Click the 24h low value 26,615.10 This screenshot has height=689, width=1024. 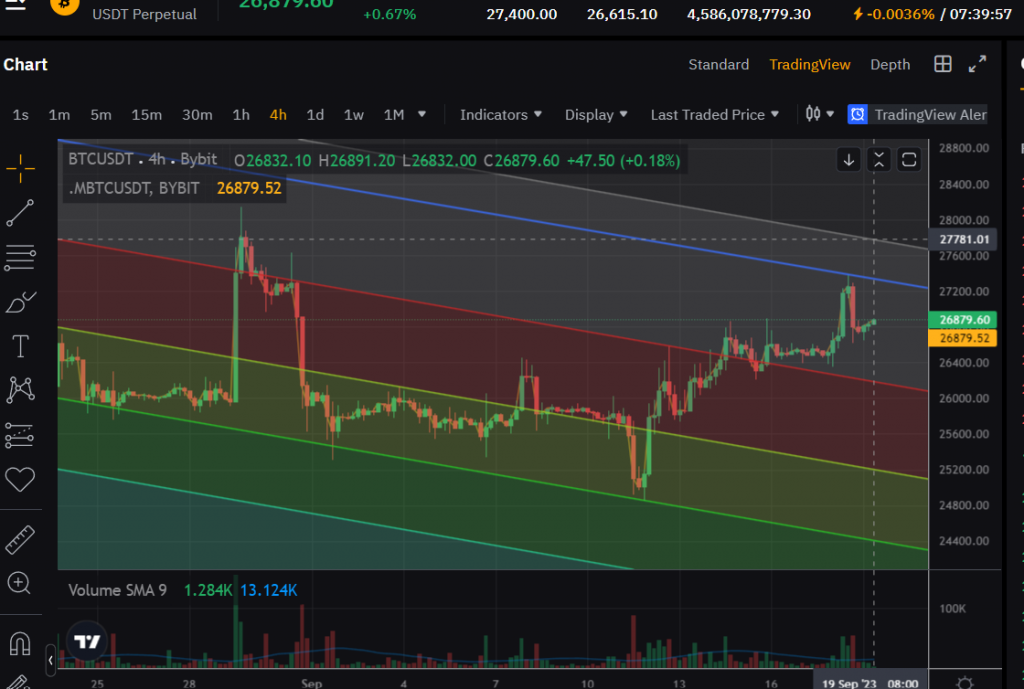(622, 14)
